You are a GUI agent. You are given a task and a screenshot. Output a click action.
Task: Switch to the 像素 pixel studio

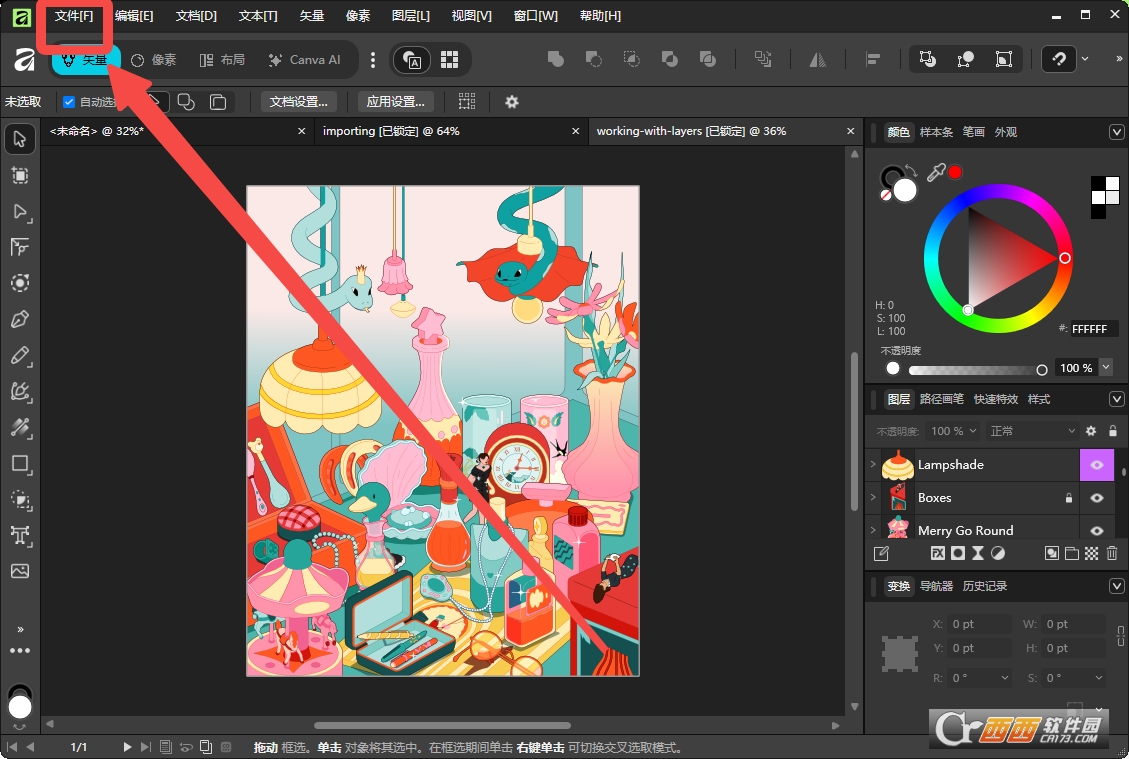[153, 60]
